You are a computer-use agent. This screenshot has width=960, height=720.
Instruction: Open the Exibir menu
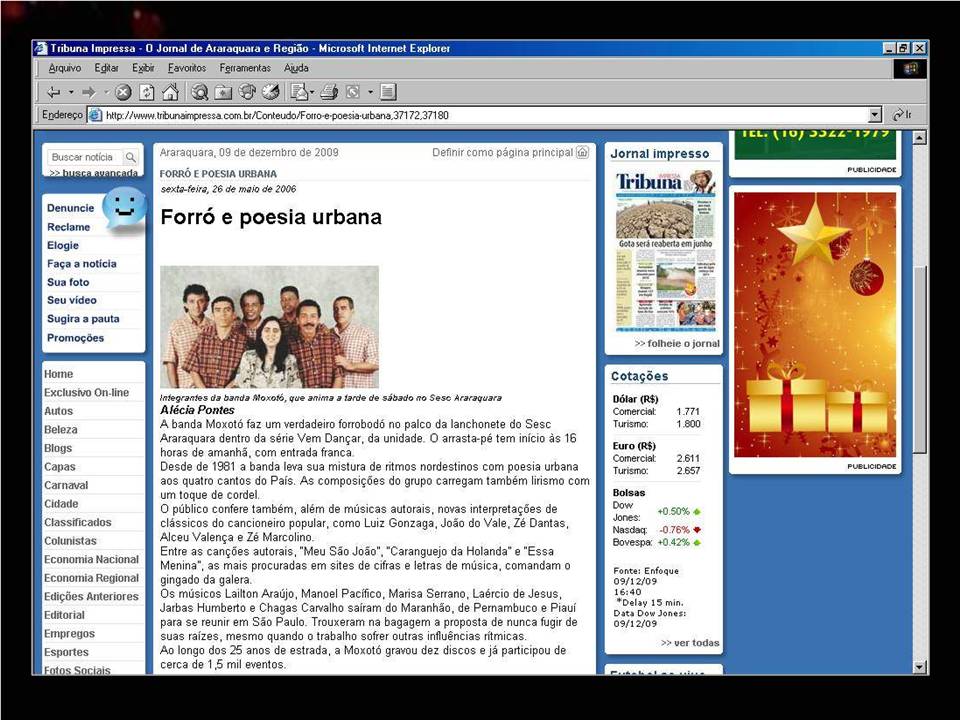pyautogui.click(x=143, y=68)
